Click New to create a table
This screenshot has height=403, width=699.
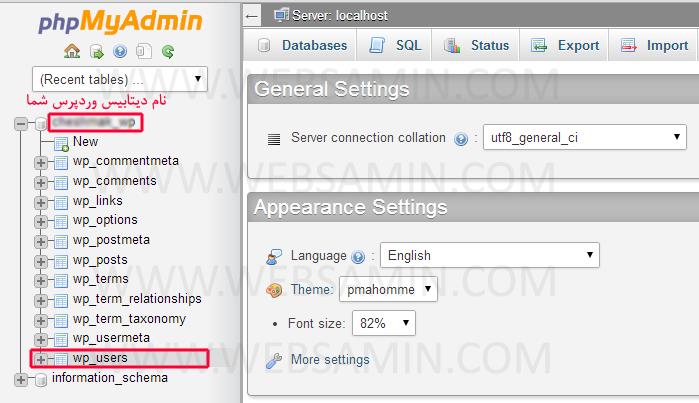(x=85, y=142)
